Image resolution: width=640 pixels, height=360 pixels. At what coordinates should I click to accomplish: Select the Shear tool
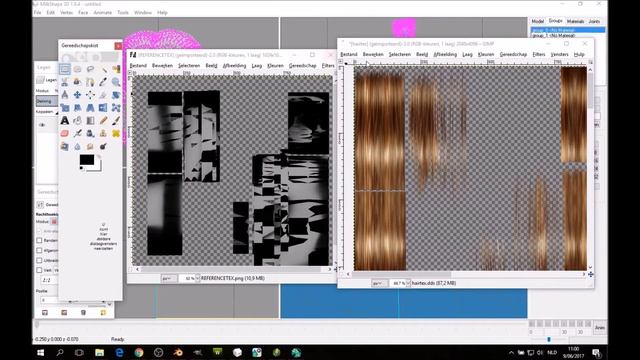click(77, 108)
